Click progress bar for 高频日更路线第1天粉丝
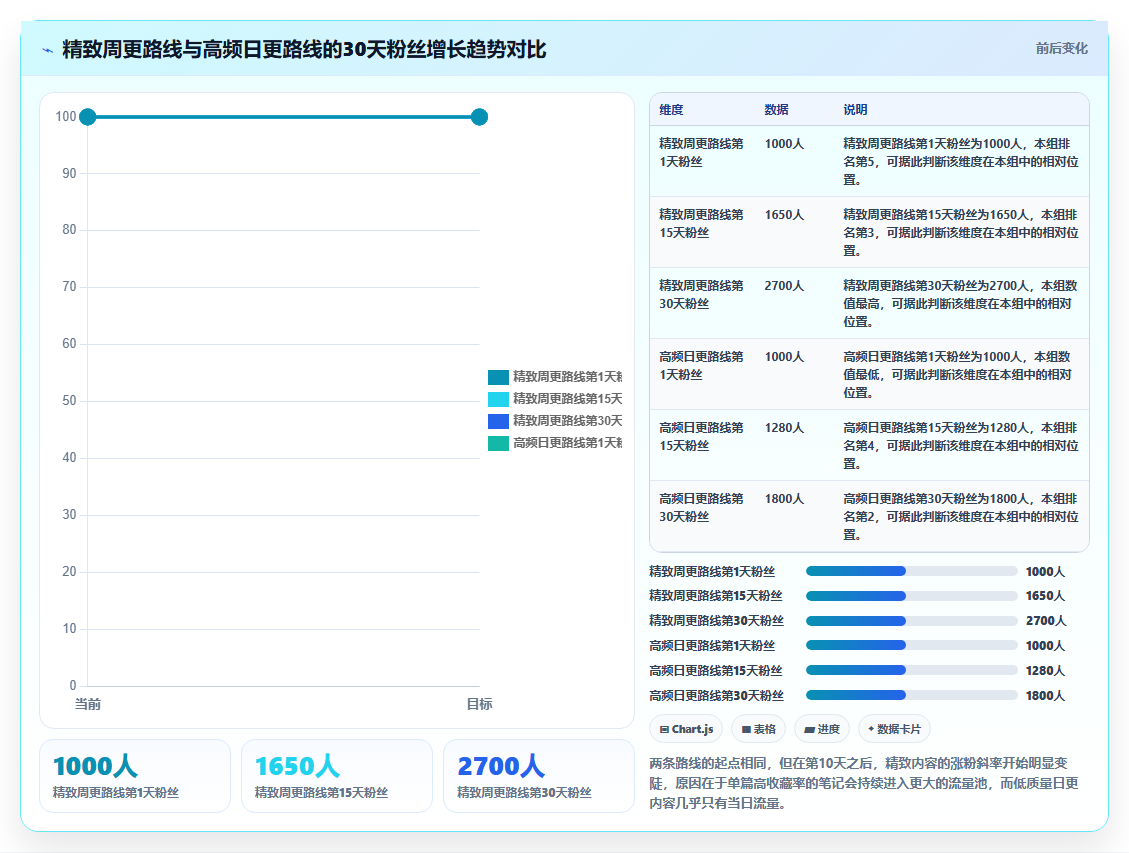The width and height of the screenshot is (1129, 853). (912, 646)
